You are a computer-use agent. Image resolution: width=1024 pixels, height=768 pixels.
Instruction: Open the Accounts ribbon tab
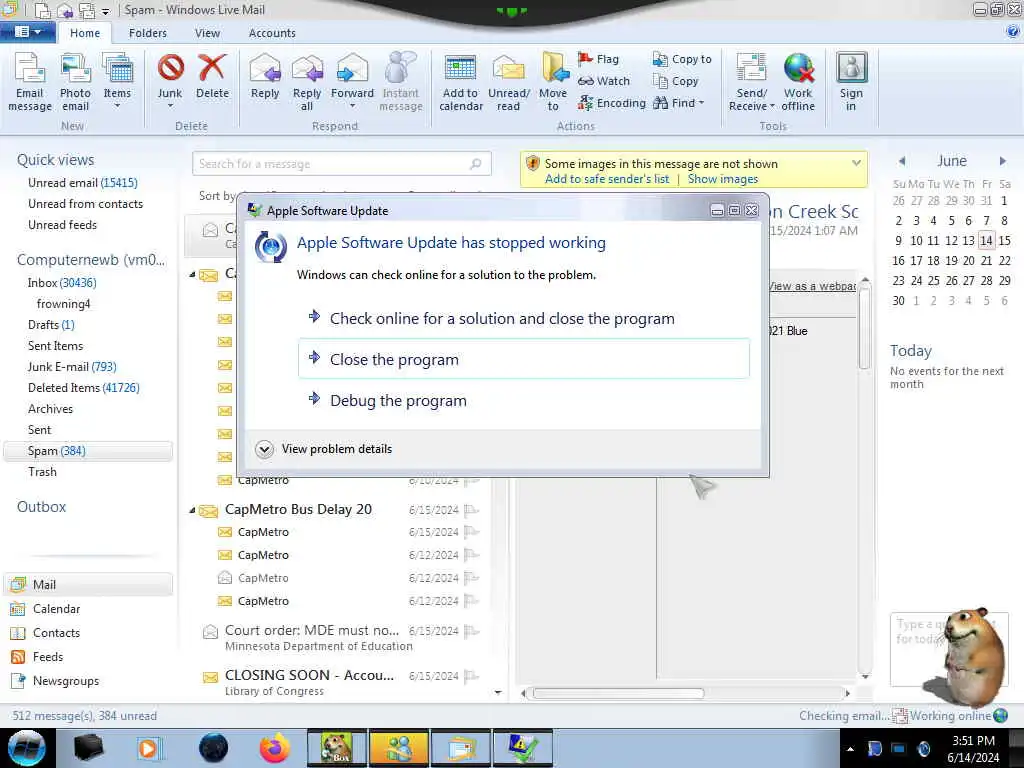tap(272, 33)
